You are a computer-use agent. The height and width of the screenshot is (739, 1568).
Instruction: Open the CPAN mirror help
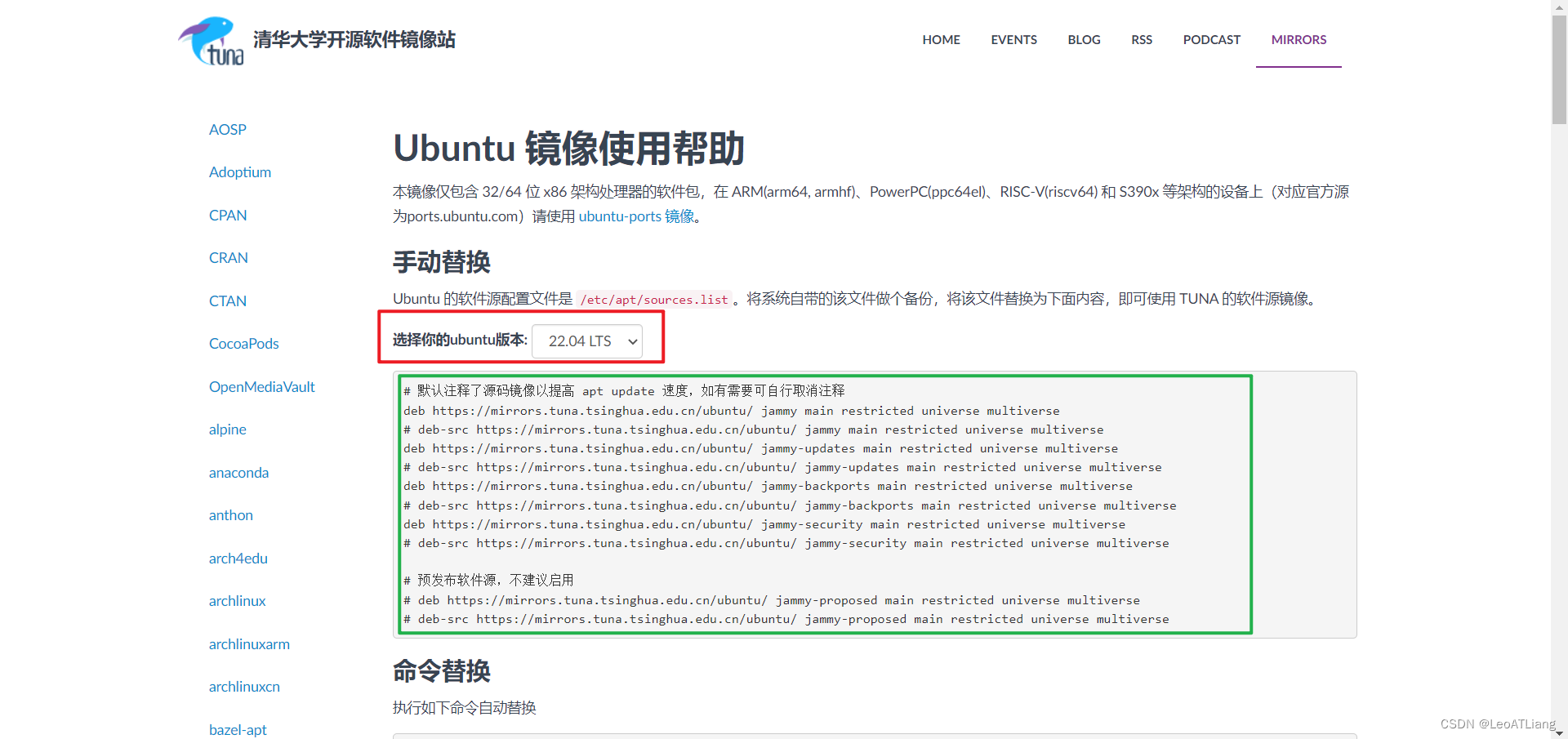pyautogui.click(x=228, y=215)
